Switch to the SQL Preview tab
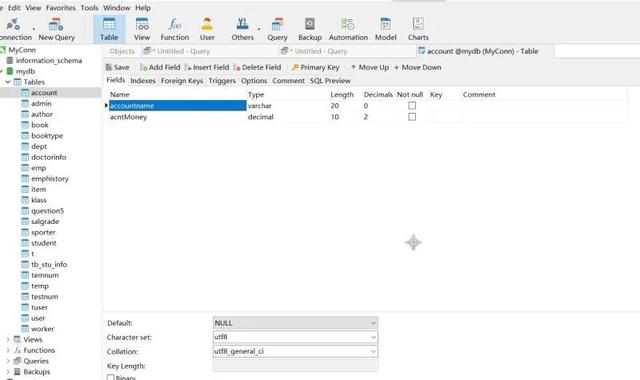The width and height of the screenshot is (640, 380). (x=330, y=81)
